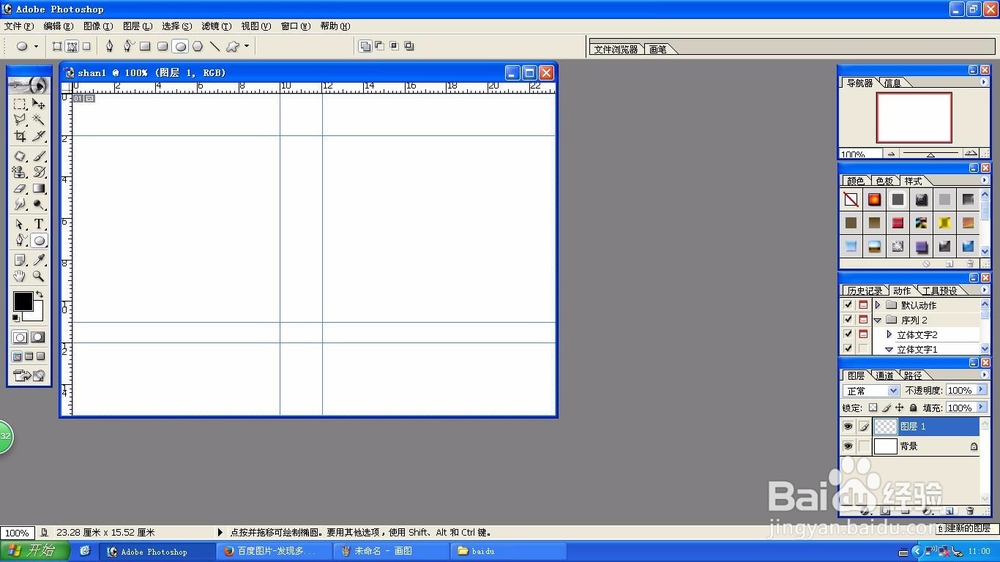The height and width of the screenshot is (562, 1000).
Task: Open the 文件浏览器 palette tab
Action: (x=616, y=49)
